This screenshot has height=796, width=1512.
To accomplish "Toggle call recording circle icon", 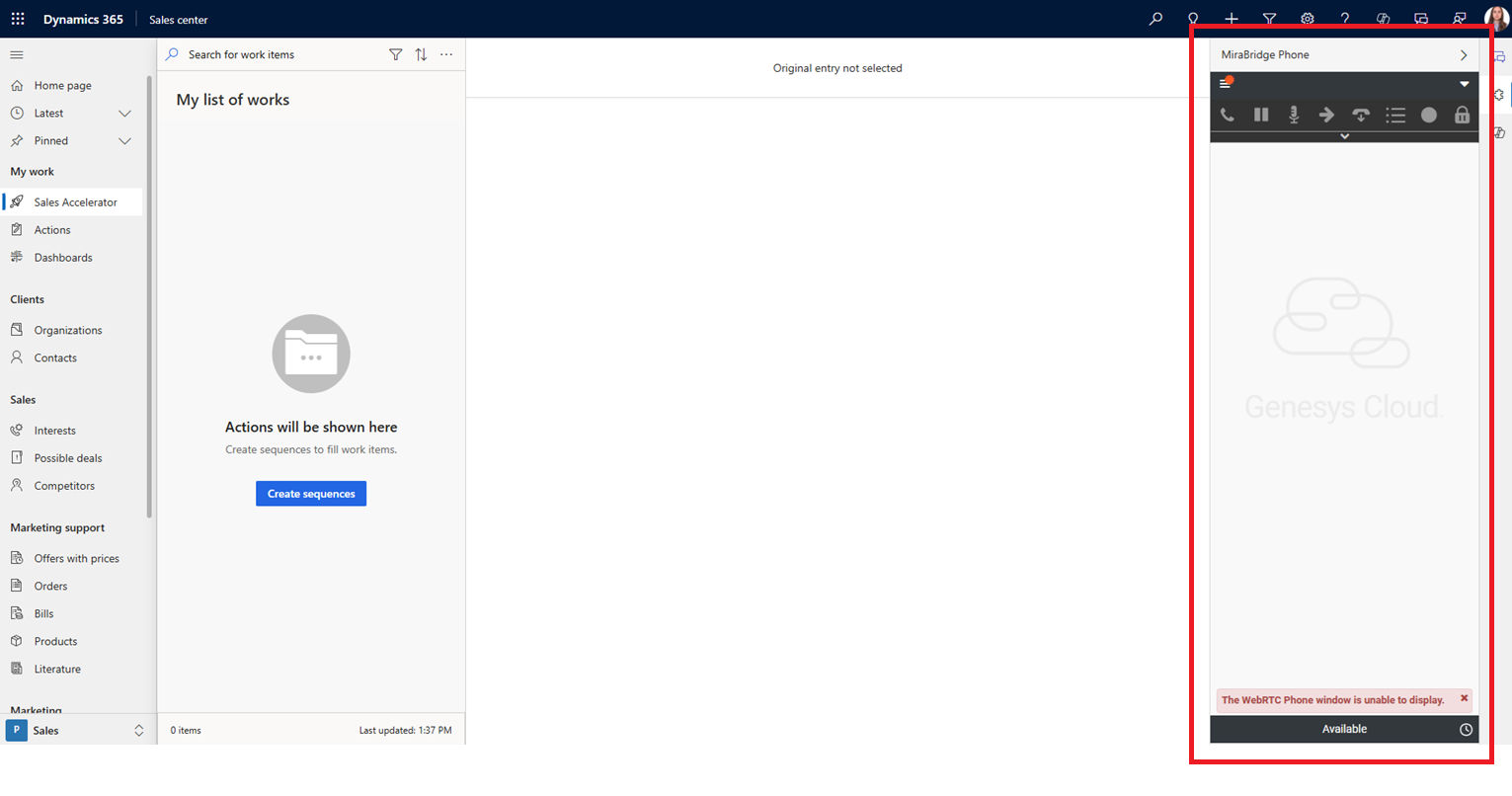I will 1429,115.
